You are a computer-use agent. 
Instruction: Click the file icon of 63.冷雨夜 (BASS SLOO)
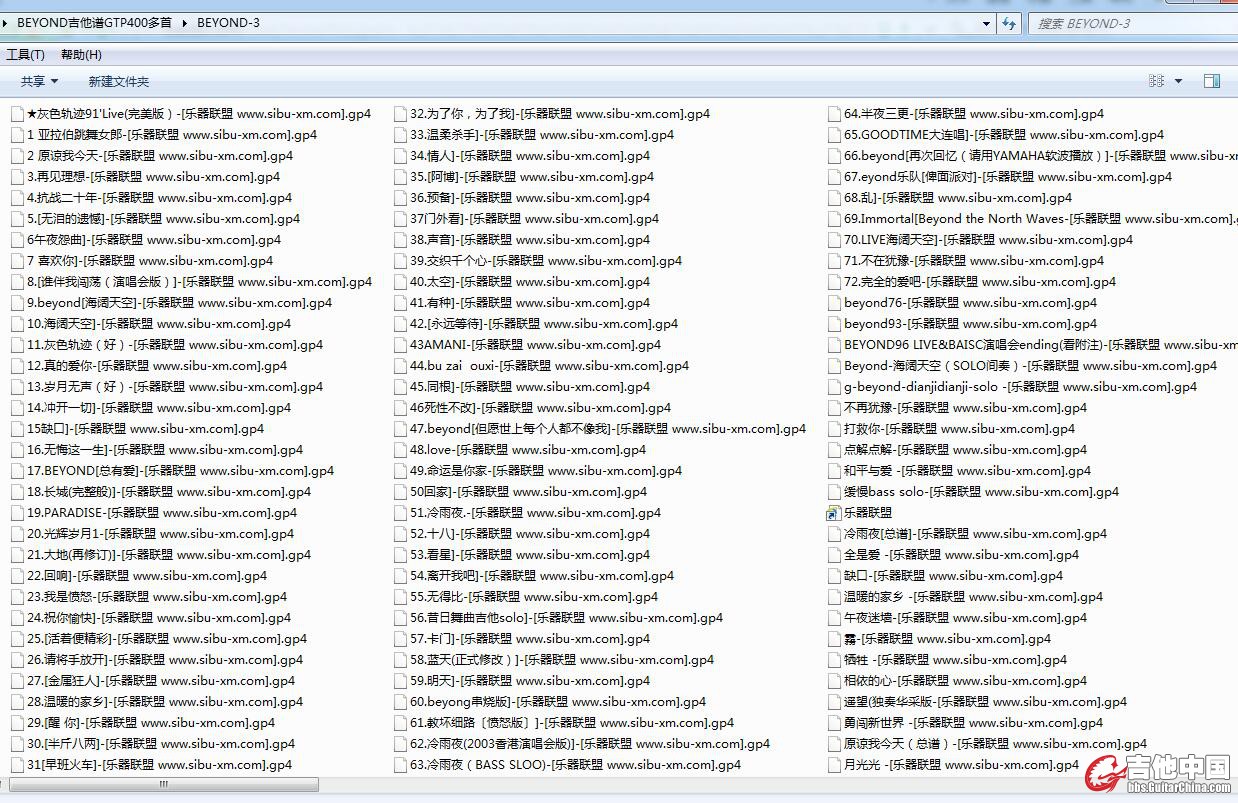coord(400,765)
